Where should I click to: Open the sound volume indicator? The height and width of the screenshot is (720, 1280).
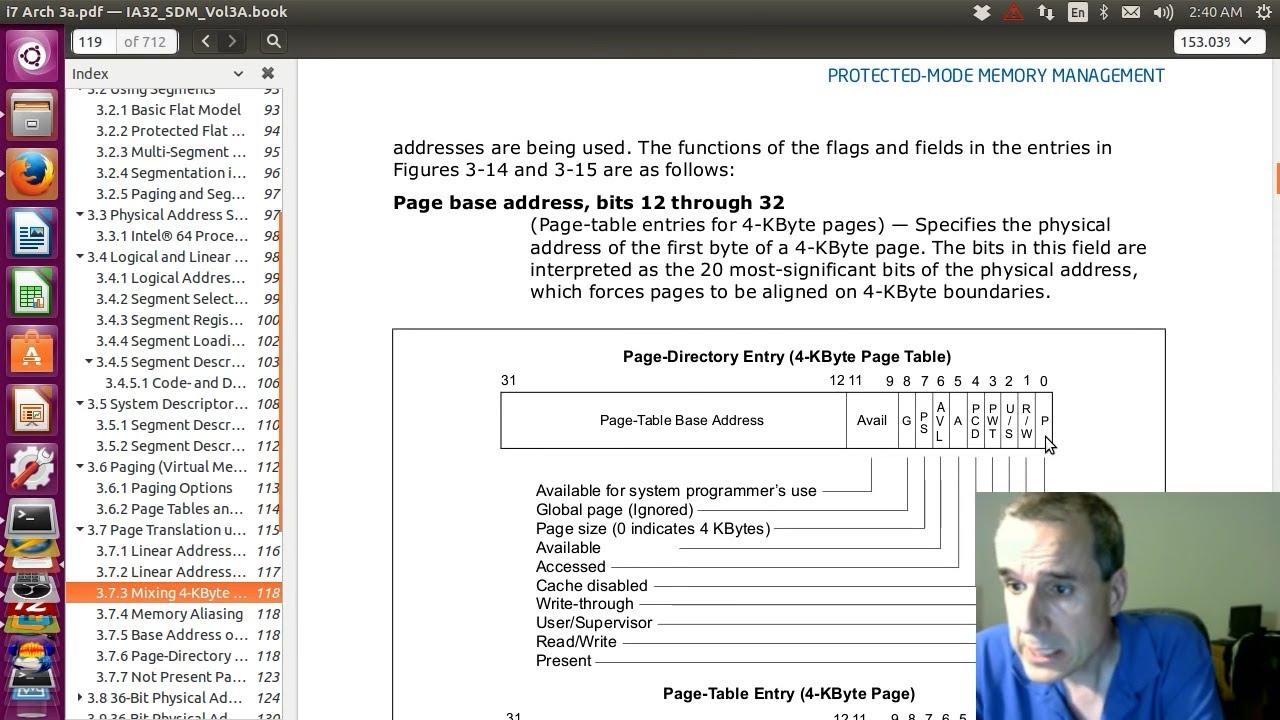tap(1163, 12)
